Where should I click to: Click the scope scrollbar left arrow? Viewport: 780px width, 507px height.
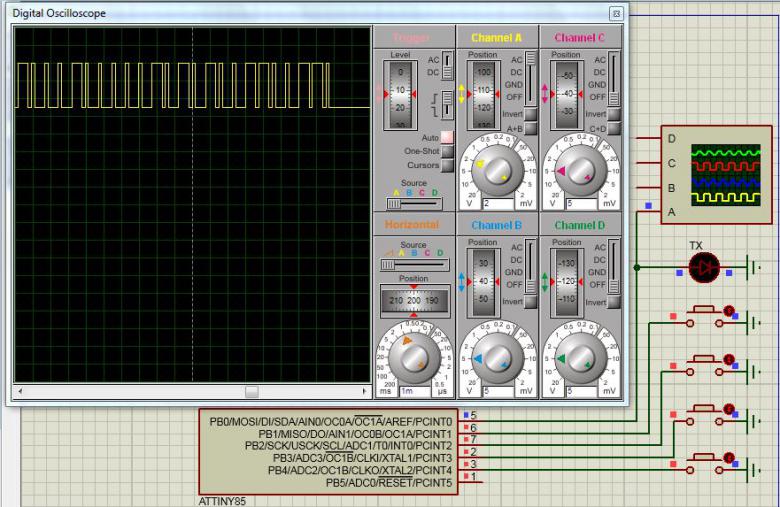20,392
